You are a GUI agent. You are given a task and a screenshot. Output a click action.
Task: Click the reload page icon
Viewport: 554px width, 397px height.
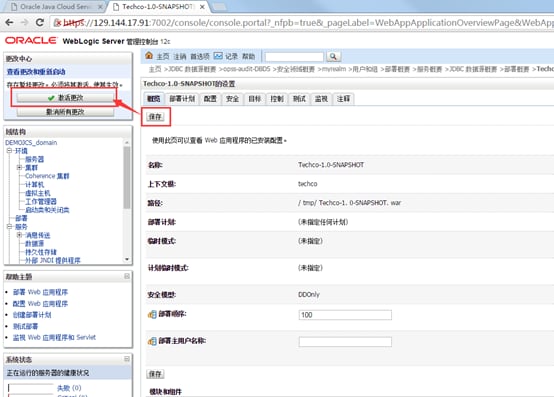click(40, 23)
